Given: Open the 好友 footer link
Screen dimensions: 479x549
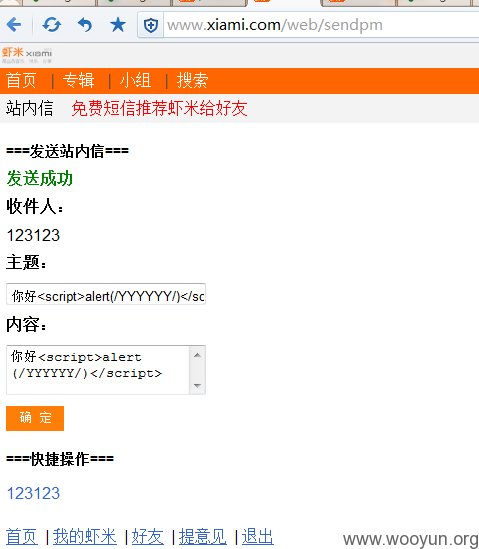Looking at the screenshot, I should click(147, 537).
